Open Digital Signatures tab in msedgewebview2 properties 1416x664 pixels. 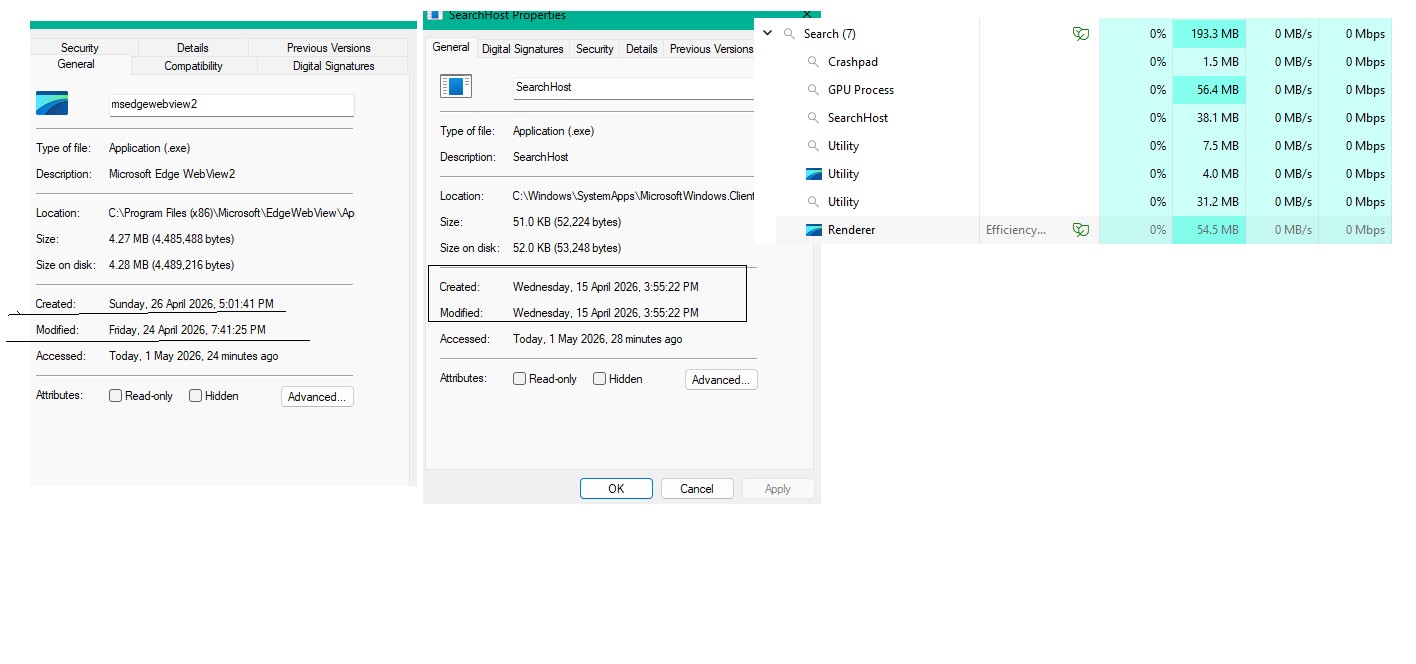pyautogui.click(x=334, y=66)
